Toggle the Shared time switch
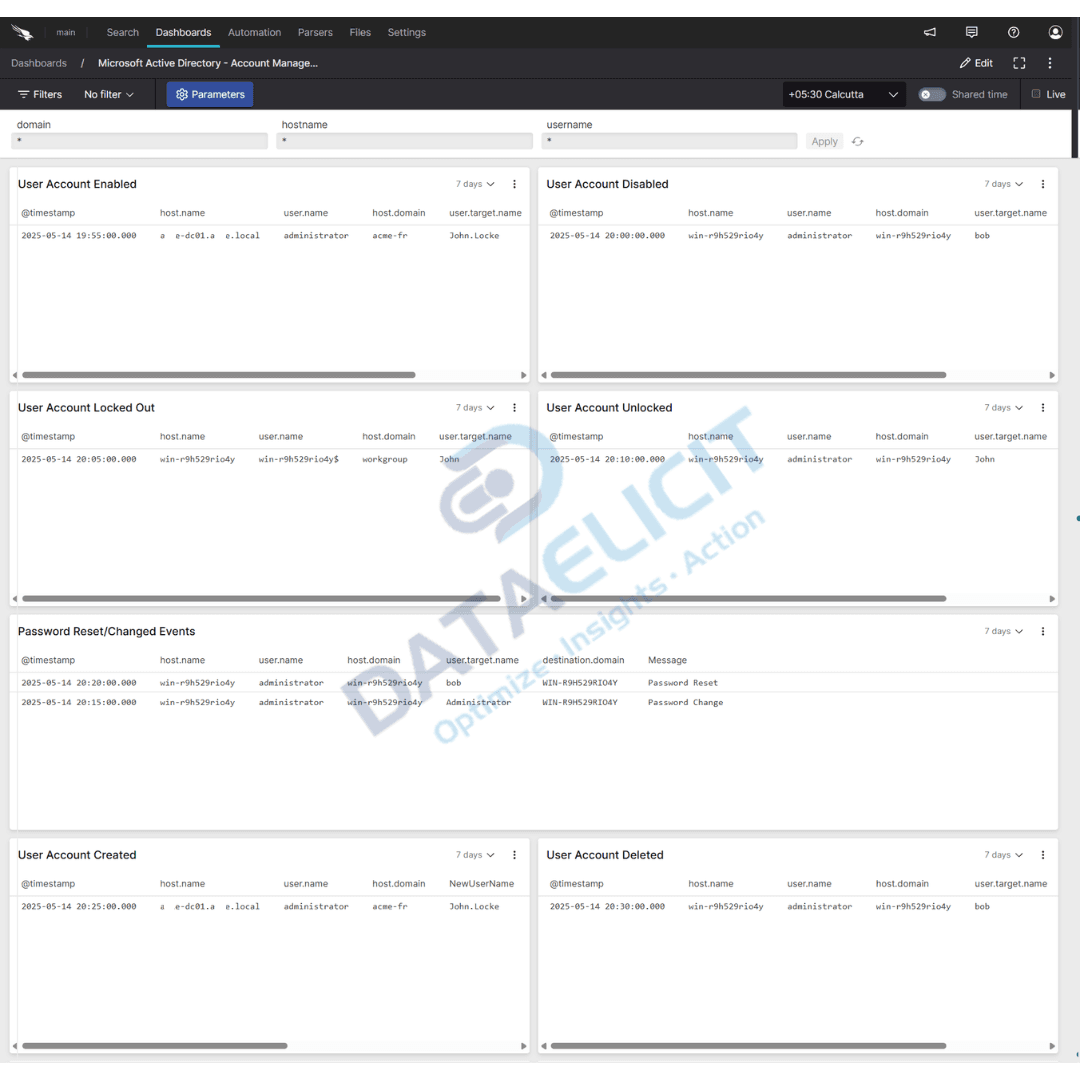1080x1080 pixels. (x=932, y=94)
